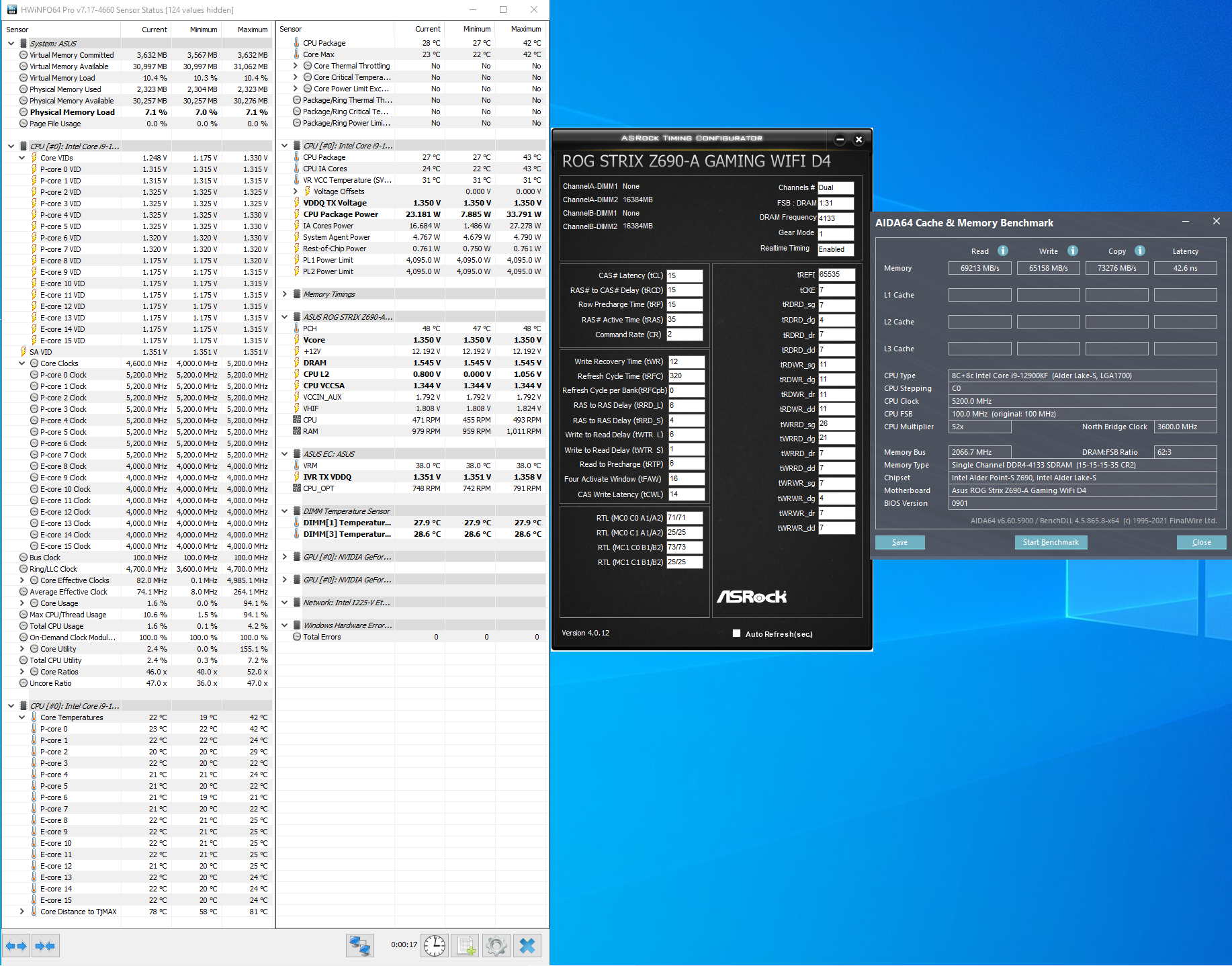The width and height of the screenshot is (1232, 966).
Task: Click the Refresh Cycle Time (tRFC) field
Action: click(x=687, y=376)
